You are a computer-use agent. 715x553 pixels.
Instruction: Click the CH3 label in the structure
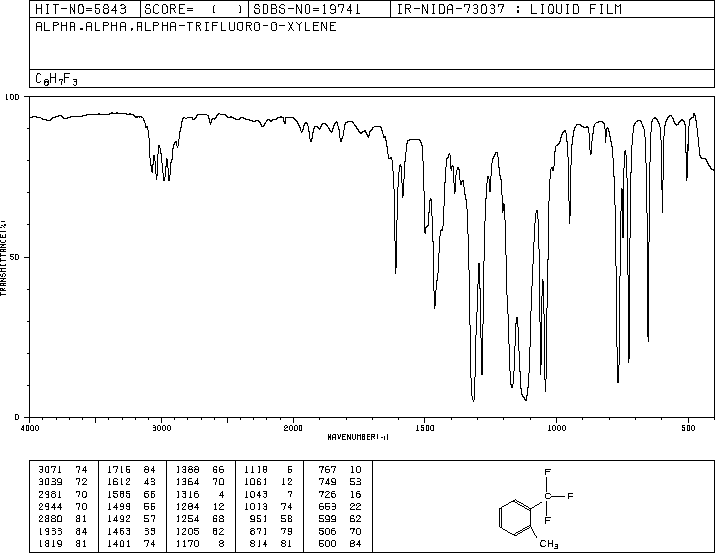tap(549, 544)
